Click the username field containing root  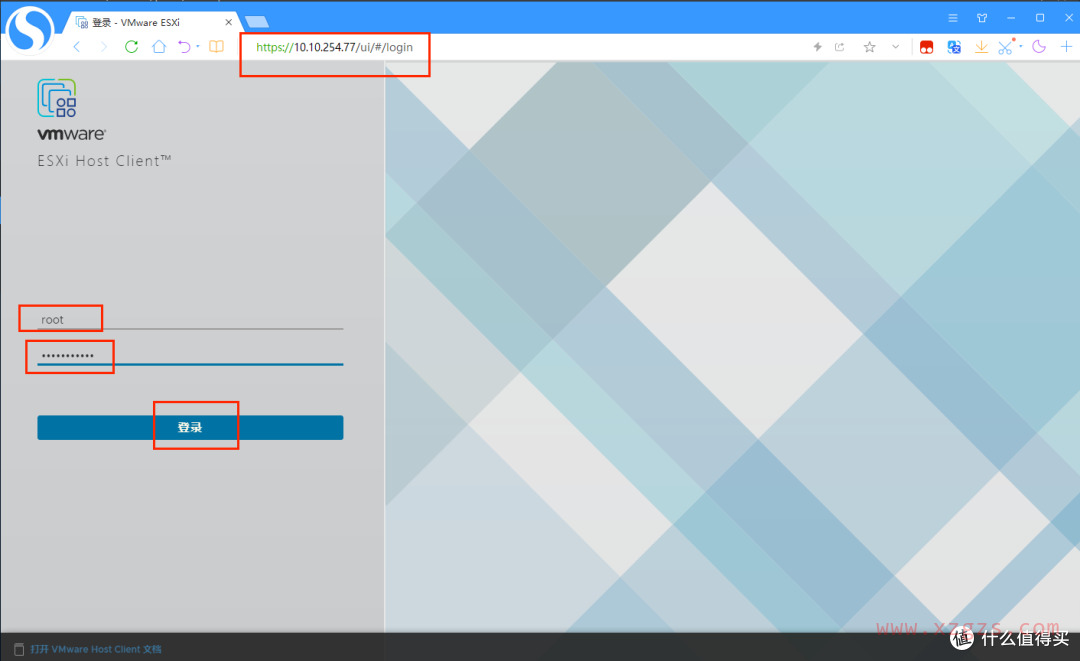click(x=190, y=320)
